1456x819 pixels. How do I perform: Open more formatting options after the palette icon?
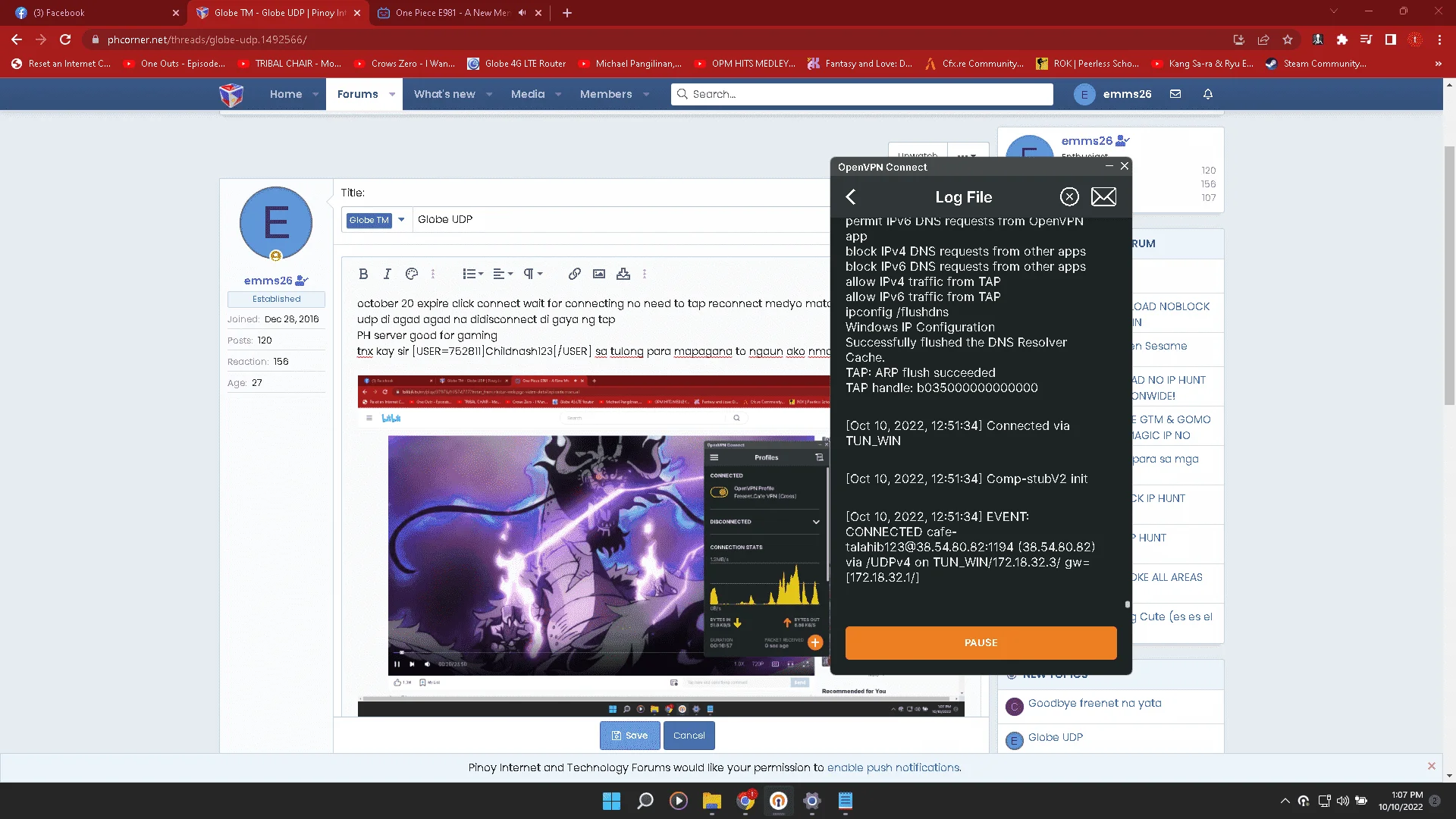click(433, 274)
